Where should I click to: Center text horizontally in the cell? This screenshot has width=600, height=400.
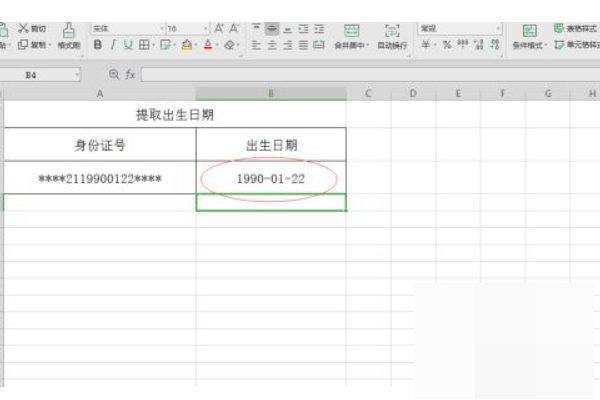[272, 45]
